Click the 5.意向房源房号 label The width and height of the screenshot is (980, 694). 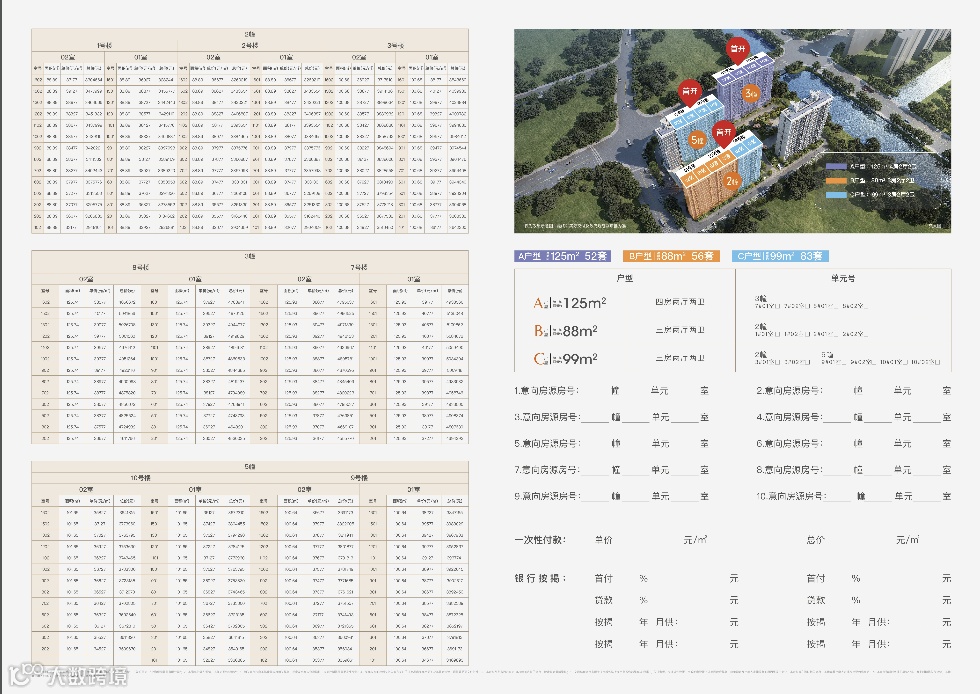[546, 443]
